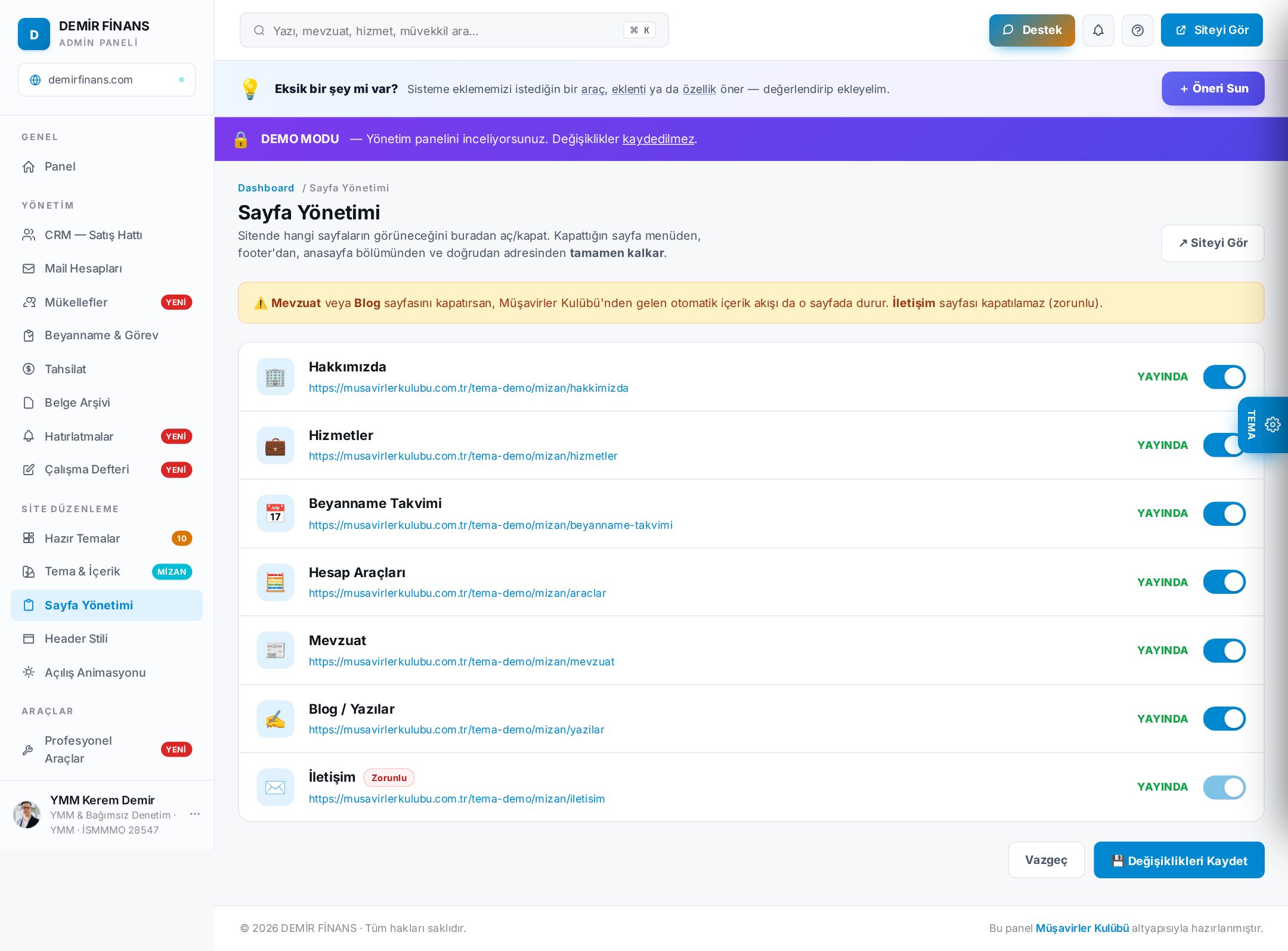Open the help question-mark icon
Image resolution: width=1288 pixels, height=951 pixels.
(x=1137, y=30)
